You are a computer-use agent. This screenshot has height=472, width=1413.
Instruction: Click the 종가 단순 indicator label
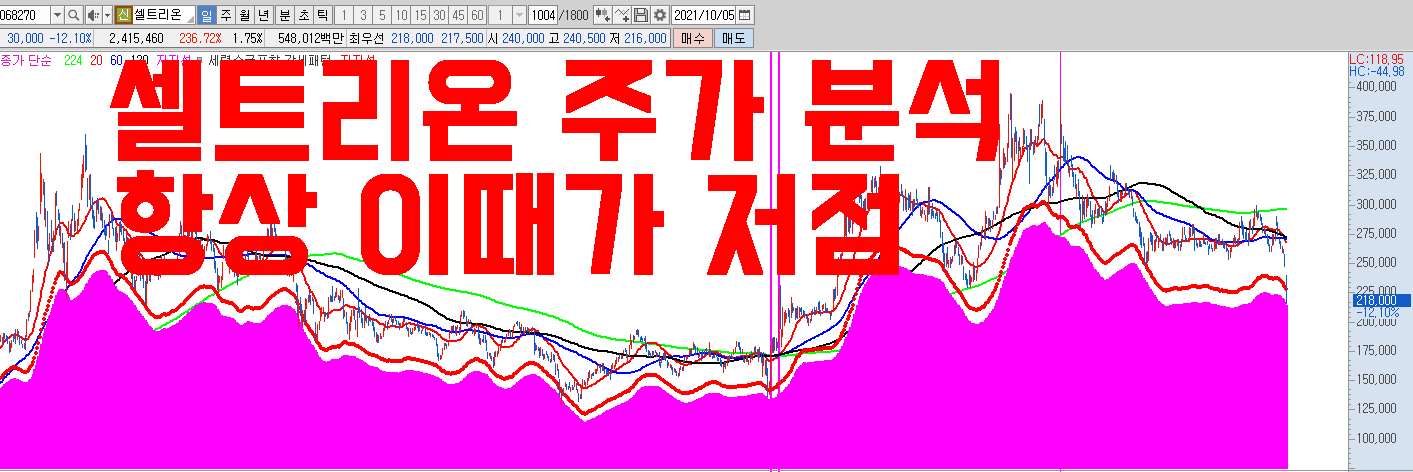[26, 60]
